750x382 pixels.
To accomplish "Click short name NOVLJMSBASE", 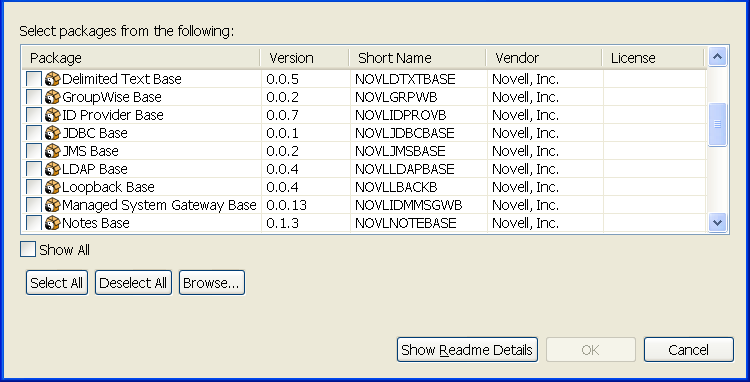I will coord(400,151).
